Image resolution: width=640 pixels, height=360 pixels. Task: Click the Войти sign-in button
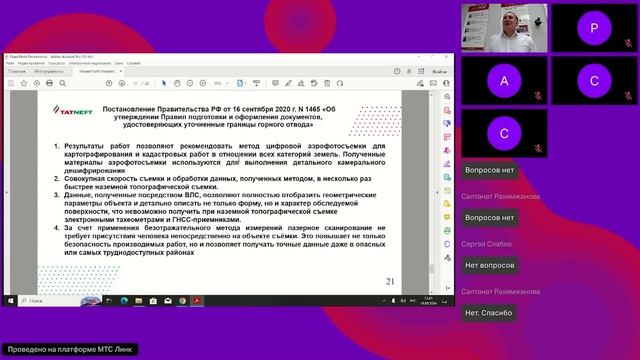pos(440,71)
